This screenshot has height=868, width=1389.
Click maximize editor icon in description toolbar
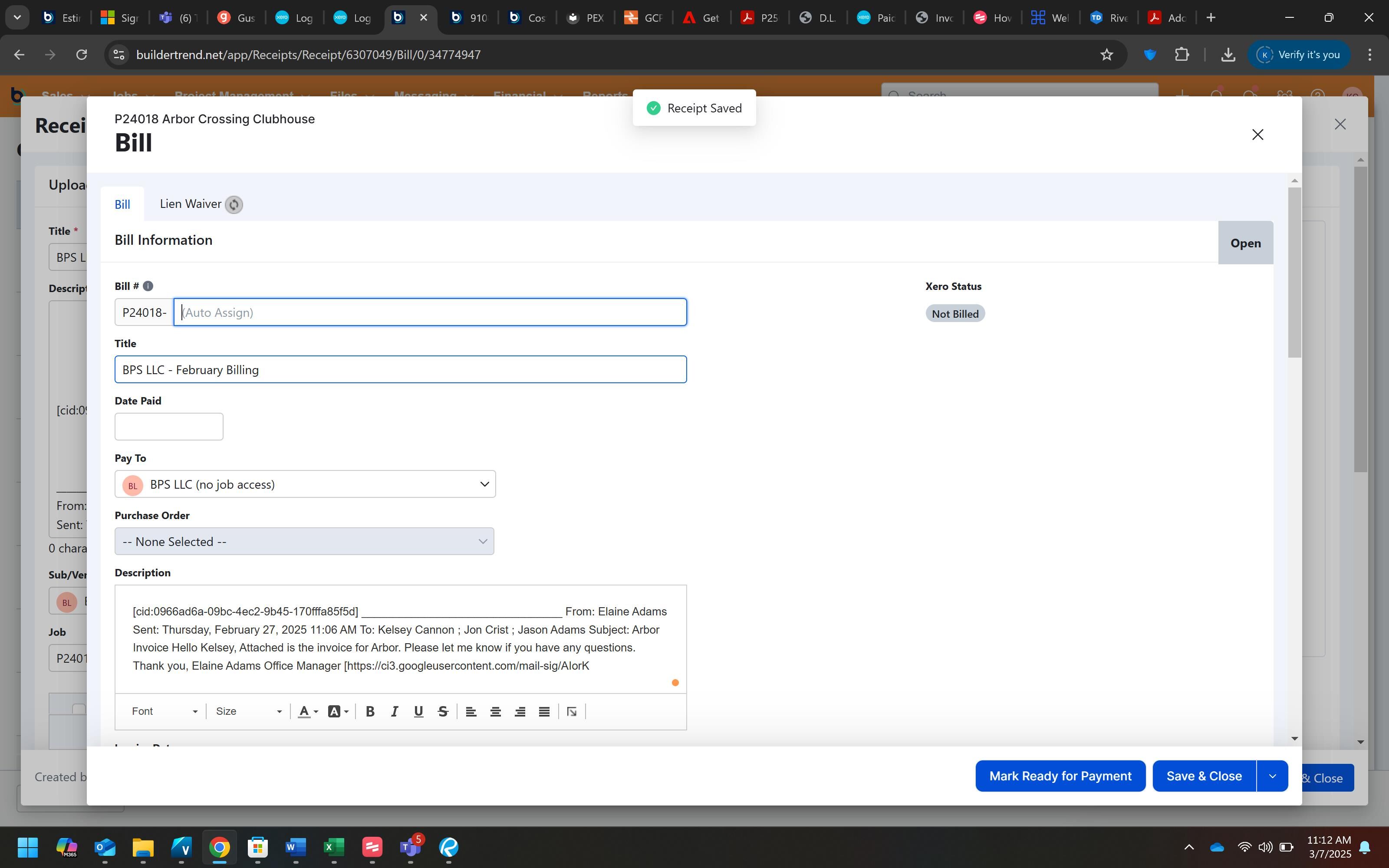(572, 712)
